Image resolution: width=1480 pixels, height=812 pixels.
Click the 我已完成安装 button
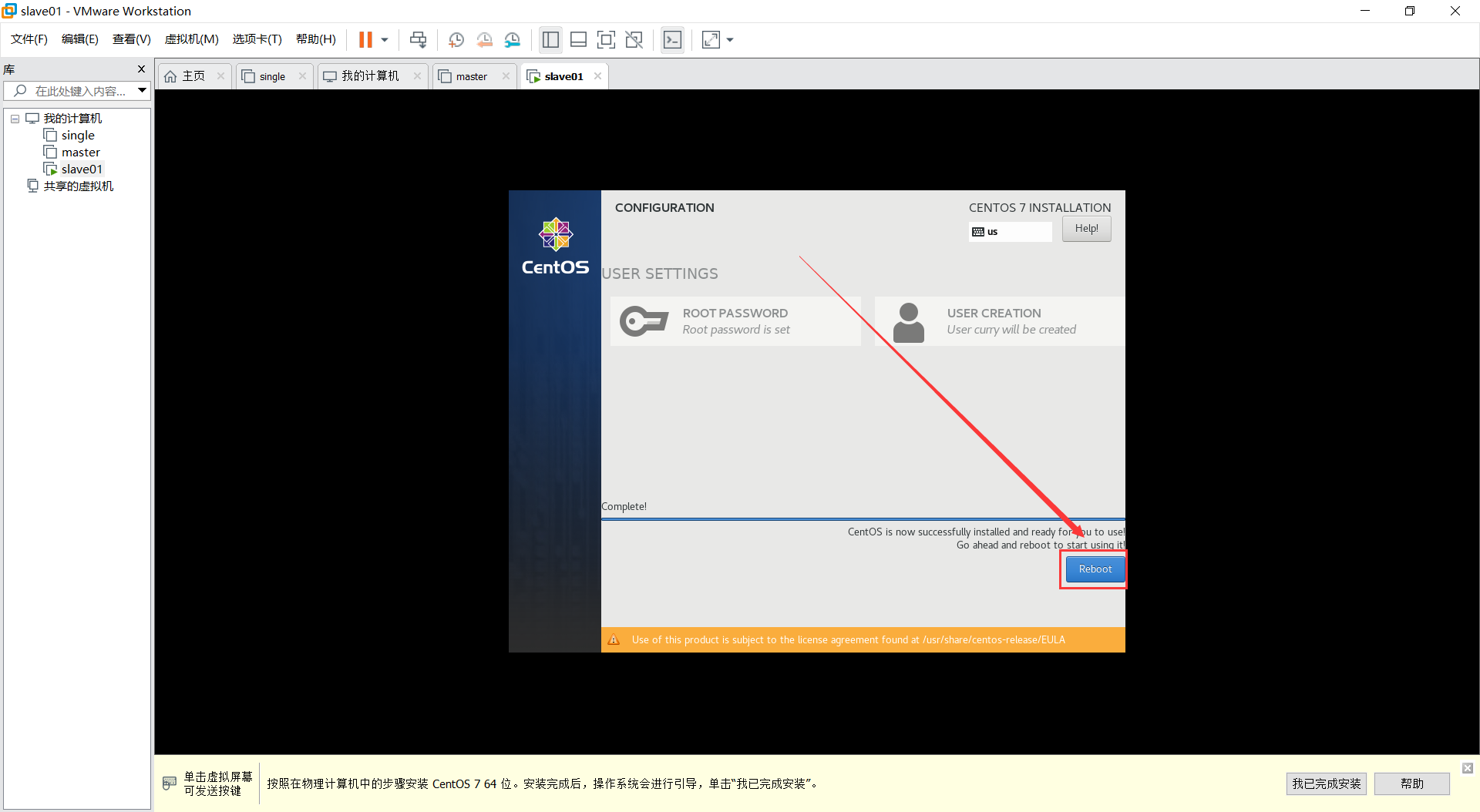[x=1326, y=783]
